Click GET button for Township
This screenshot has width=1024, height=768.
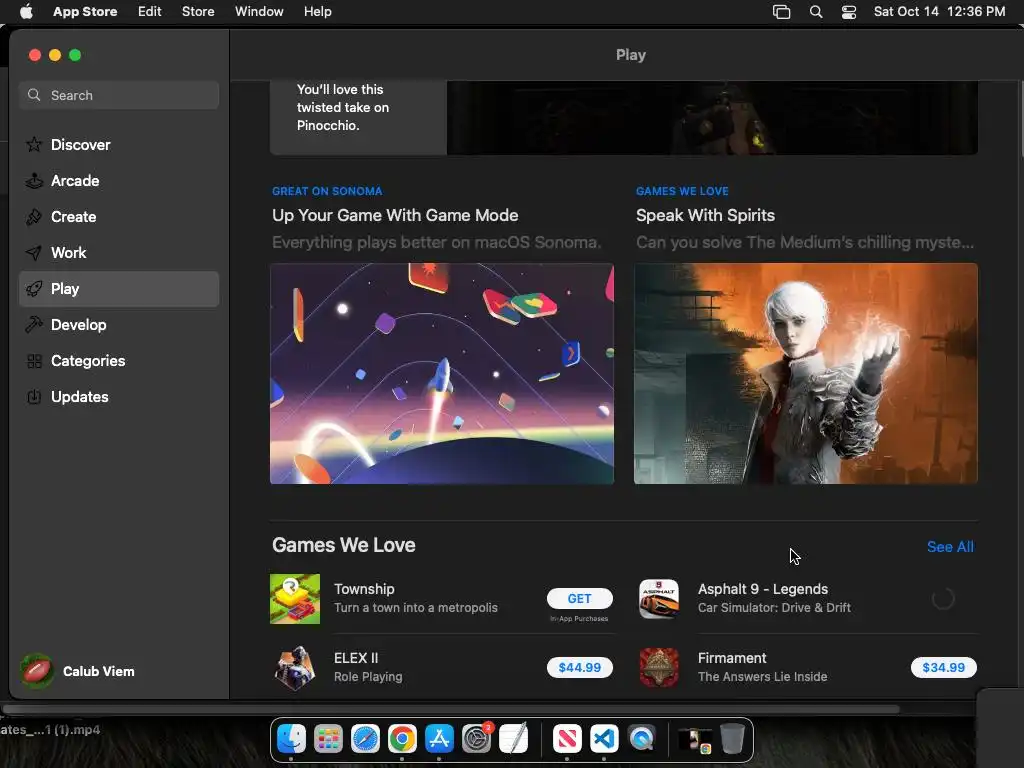(579, 598)
